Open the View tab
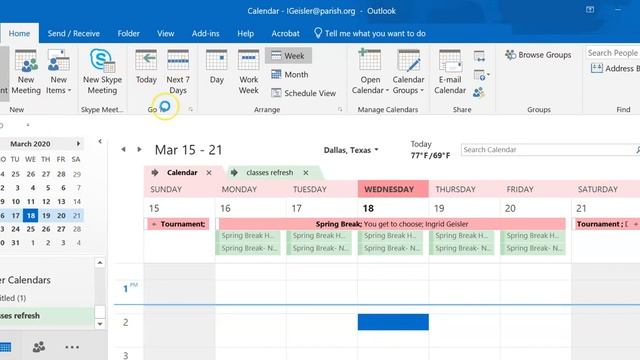640x360 pixels. [166, 33]
